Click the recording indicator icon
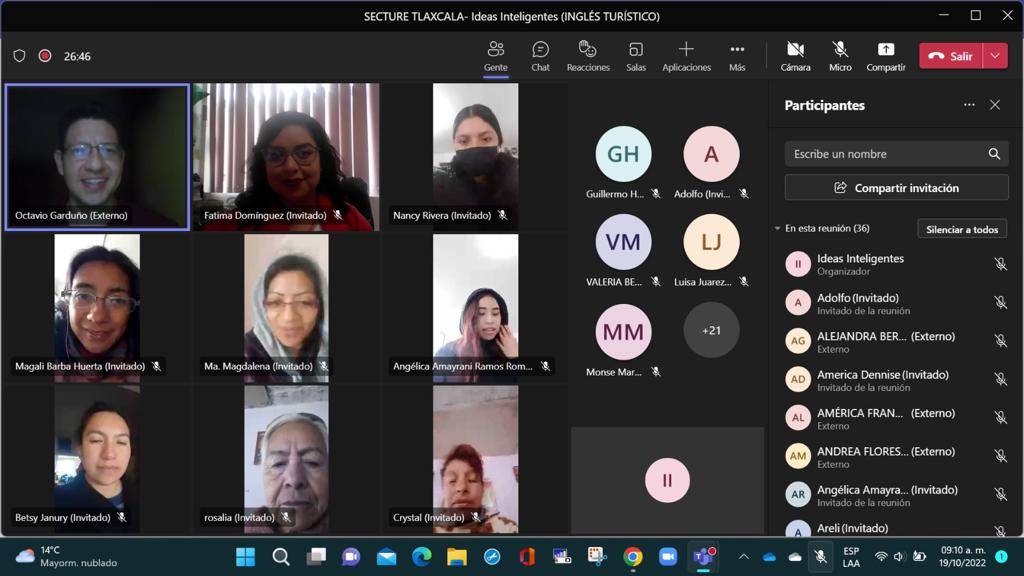This screenshot has height=576, width=1024. pos(45,56)
